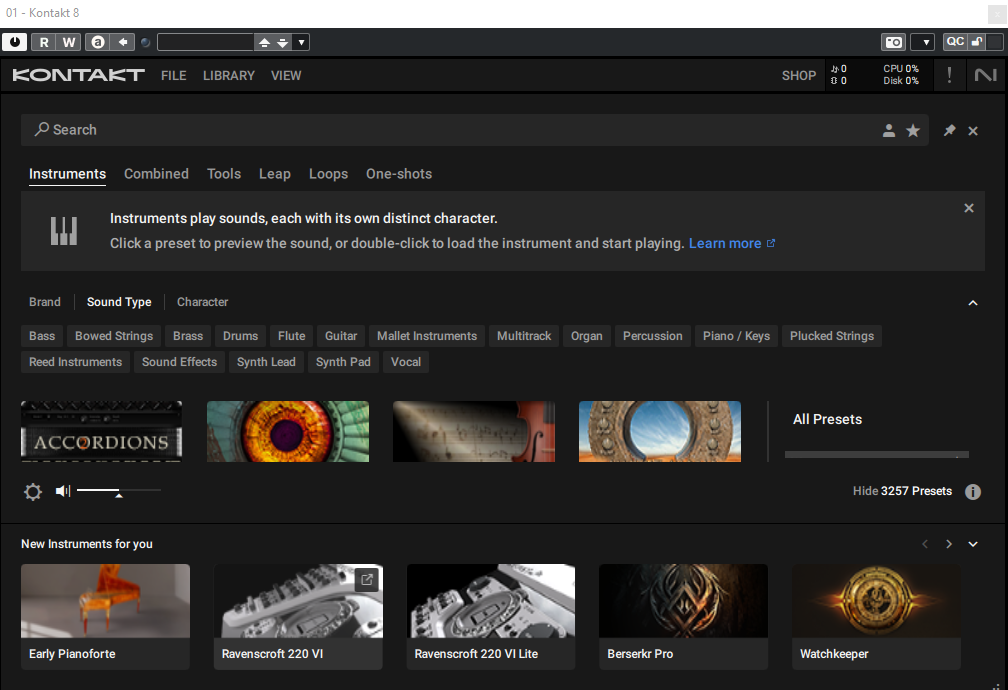This screenshot has height=690, width=1008.
Task: Enable Read automation (R) button
Action: [x=44, y=42]
